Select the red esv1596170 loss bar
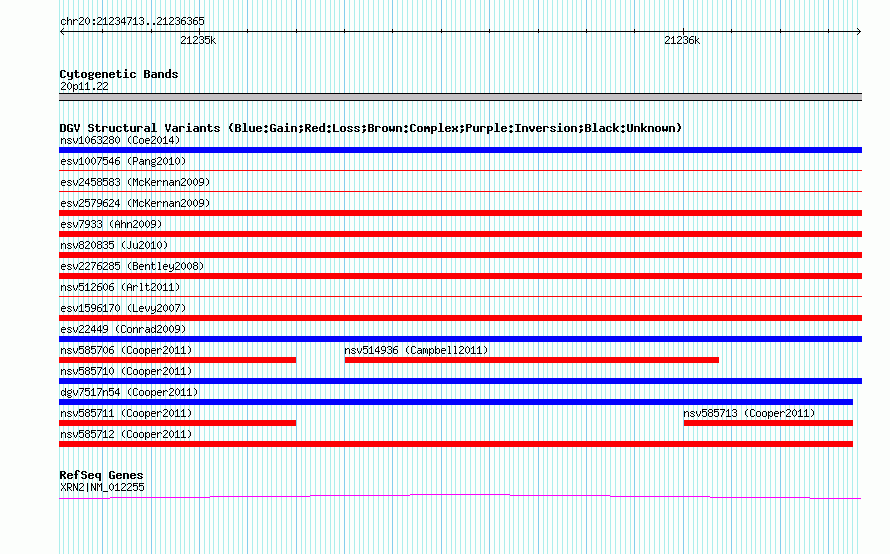This screenshot has height=554, width=890. click(x=460, y=318)
